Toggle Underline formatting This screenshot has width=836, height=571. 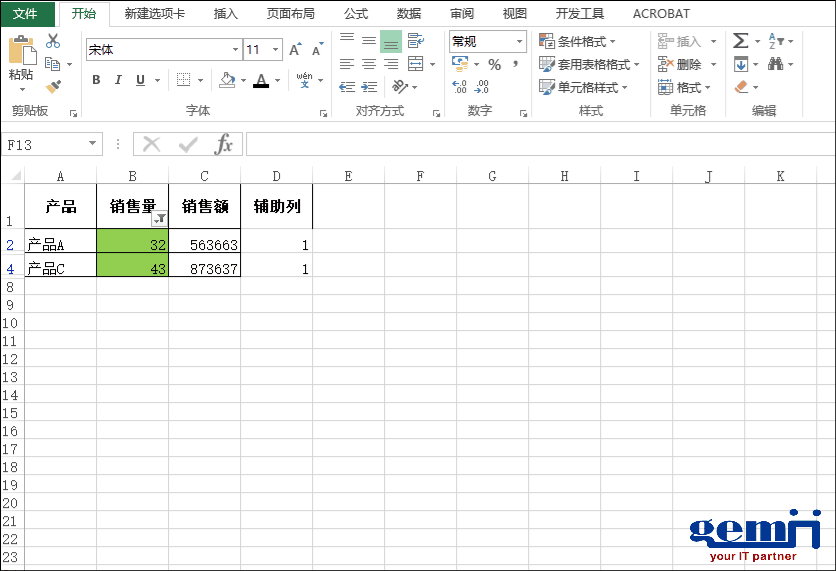(140, 80)
